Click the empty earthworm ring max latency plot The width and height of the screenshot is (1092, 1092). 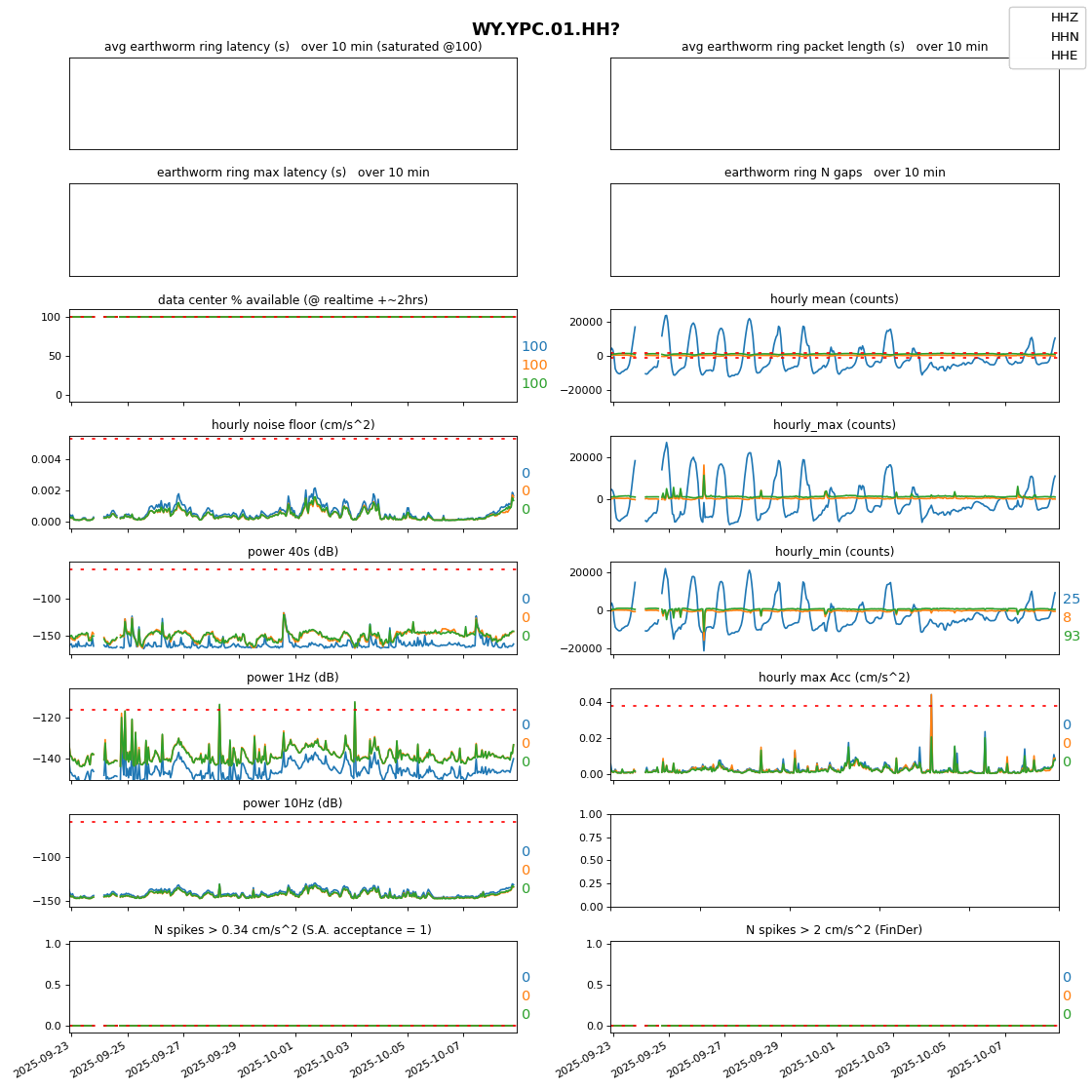coord(292,230)
